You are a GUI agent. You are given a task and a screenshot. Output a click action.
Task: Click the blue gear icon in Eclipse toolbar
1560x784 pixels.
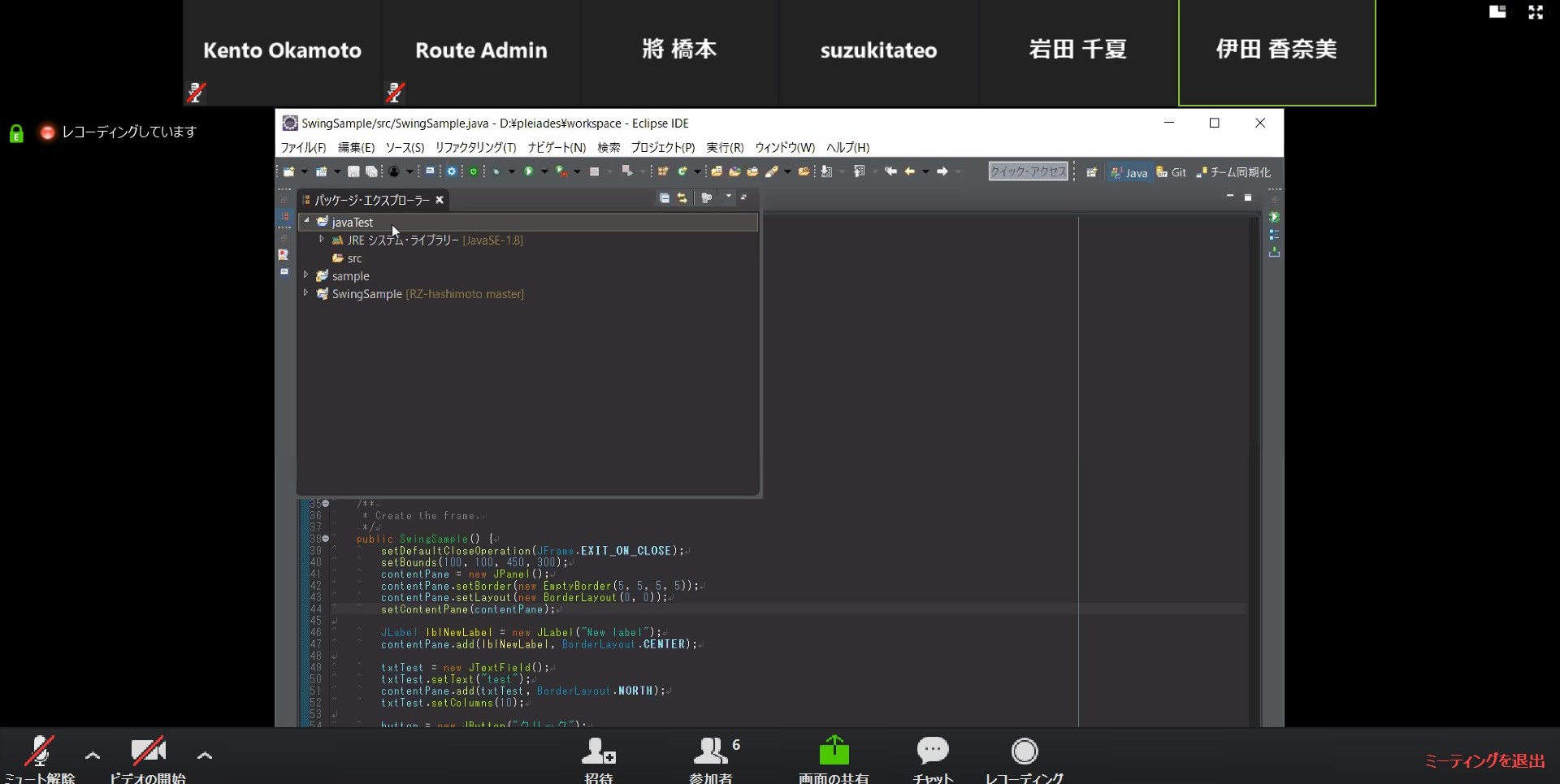[x=452, y=171]
